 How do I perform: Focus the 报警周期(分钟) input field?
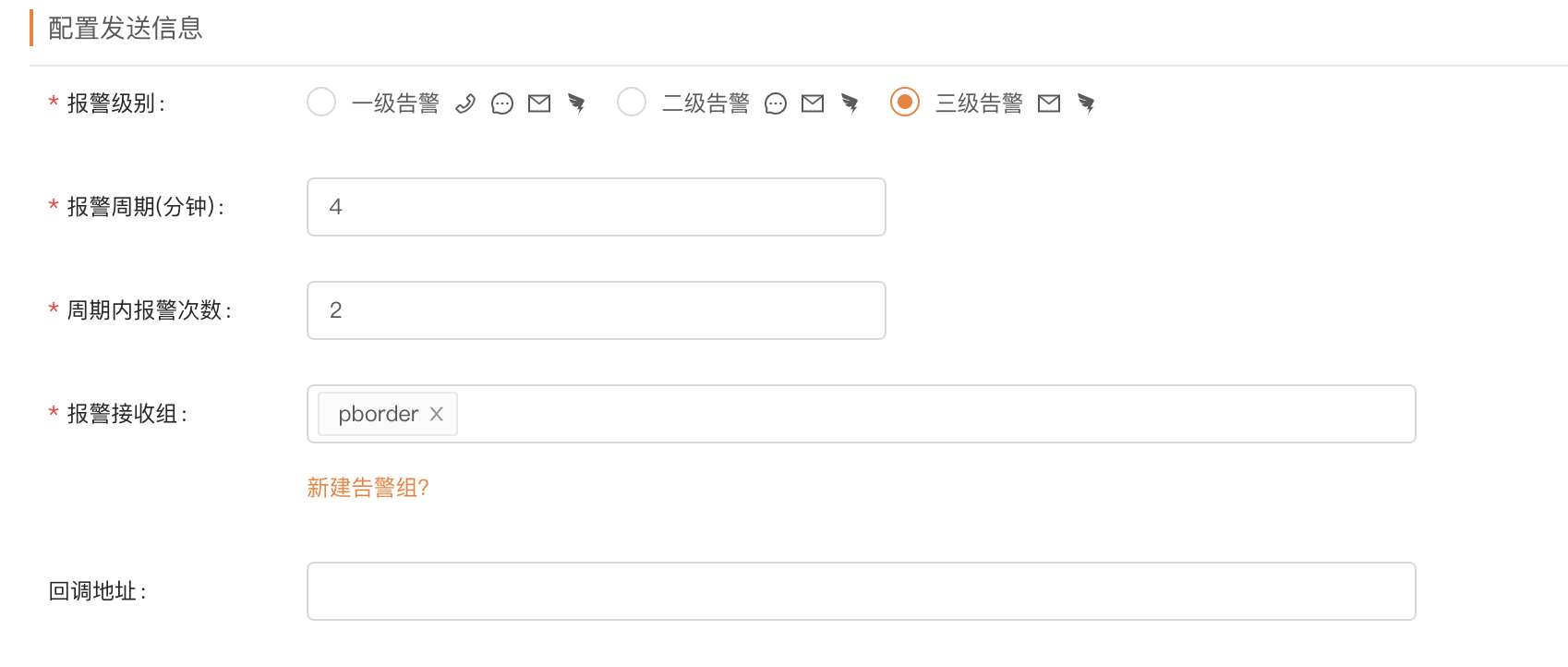596,207
